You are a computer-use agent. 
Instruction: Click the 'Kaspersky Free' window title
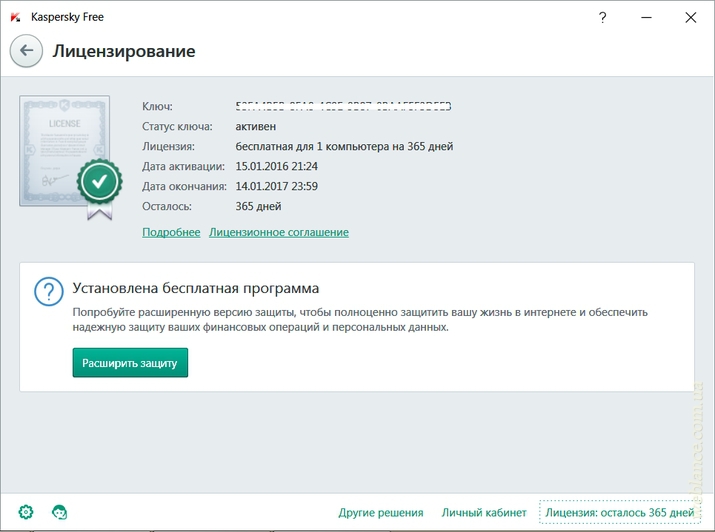[67, 17]
